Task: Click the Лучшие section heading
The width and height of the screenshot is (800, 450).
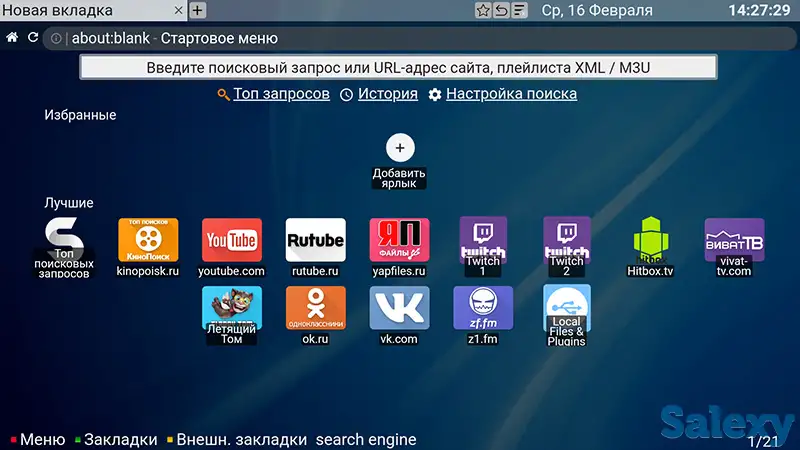Action: pos(69,203)
